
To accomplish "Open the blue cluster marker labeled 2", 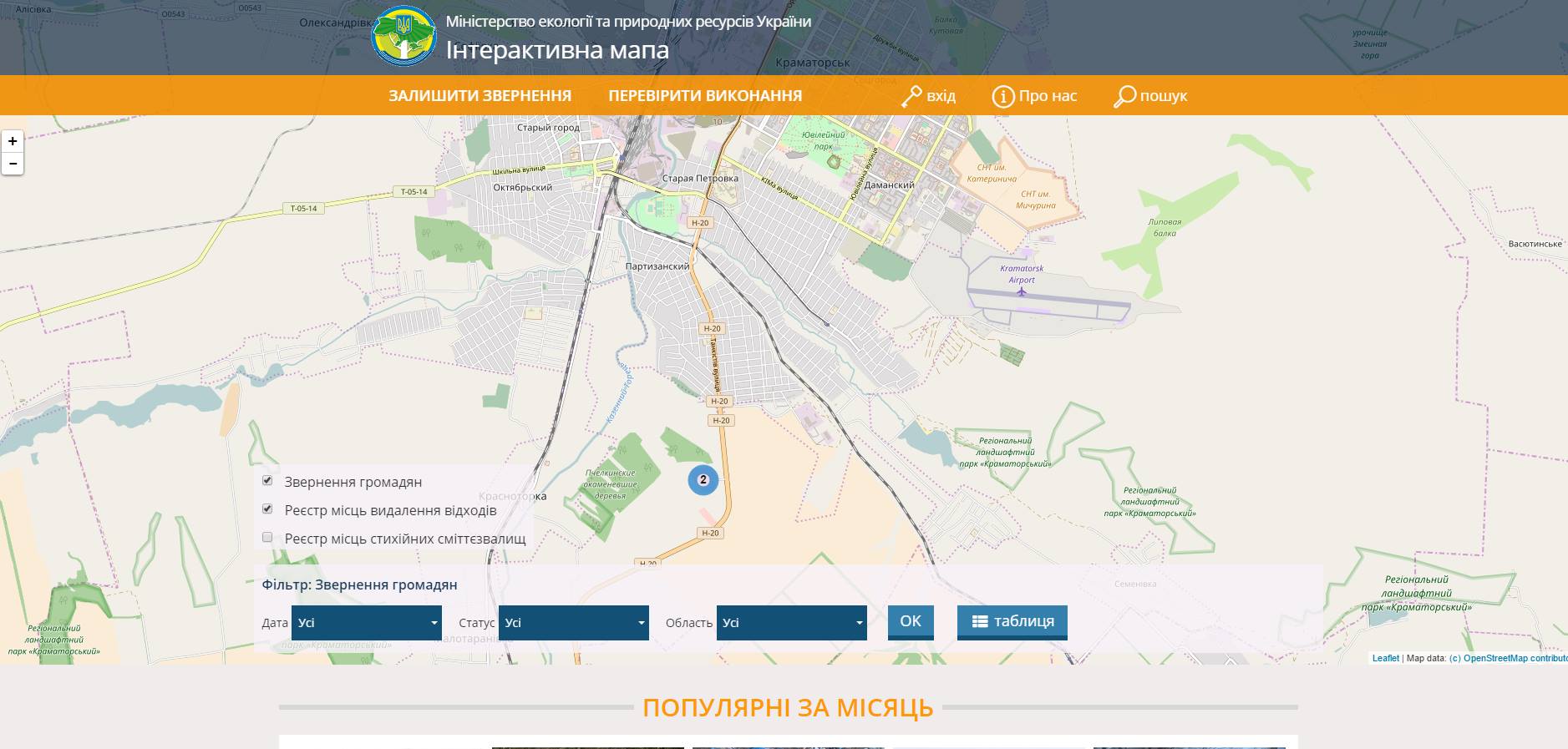I will point(703,480).
